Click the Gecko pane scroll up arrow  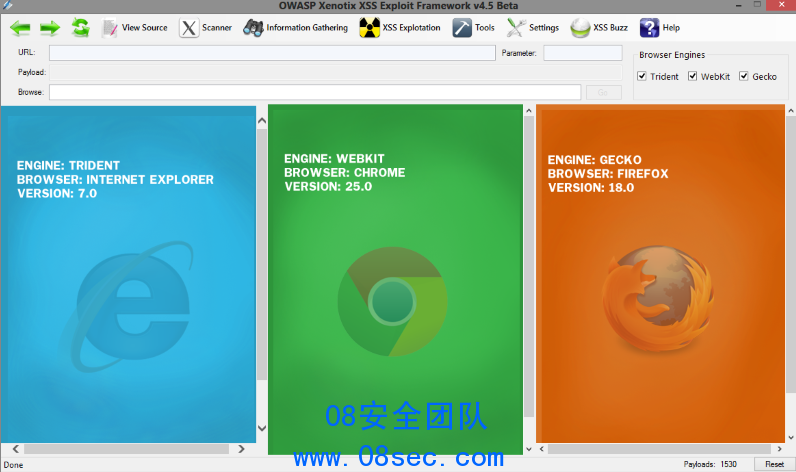pos(791,110)
